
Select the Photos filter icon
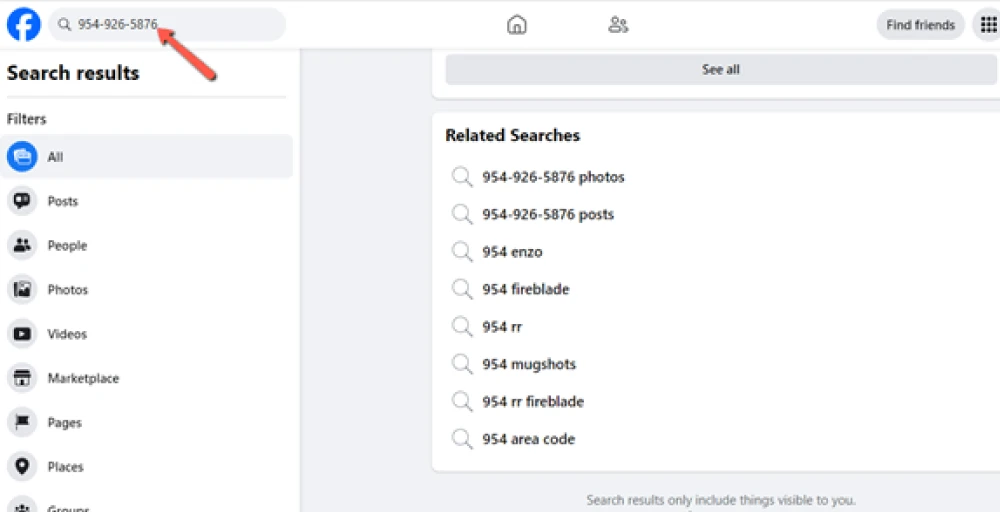click(22, 290)
